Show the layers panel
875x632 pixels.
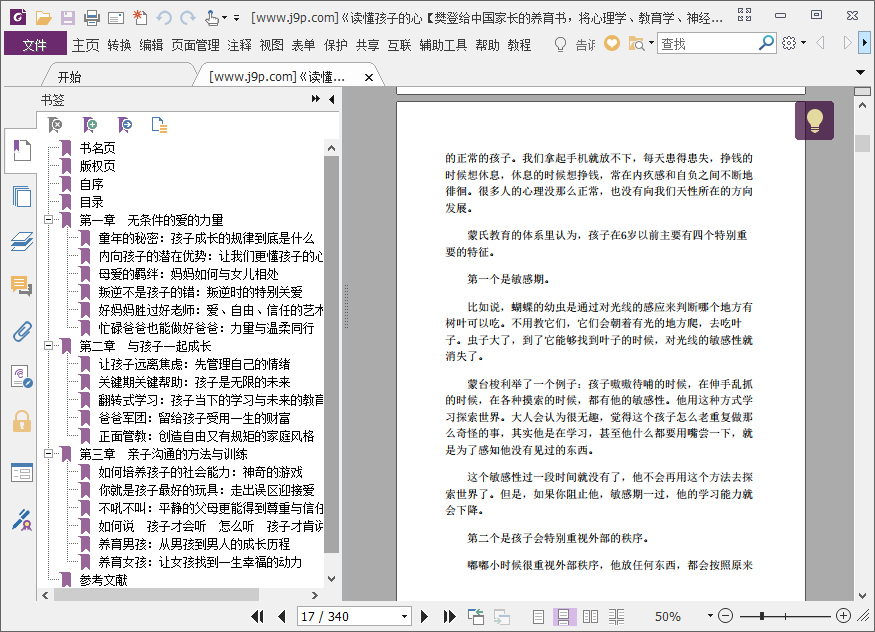coord(20,242)
